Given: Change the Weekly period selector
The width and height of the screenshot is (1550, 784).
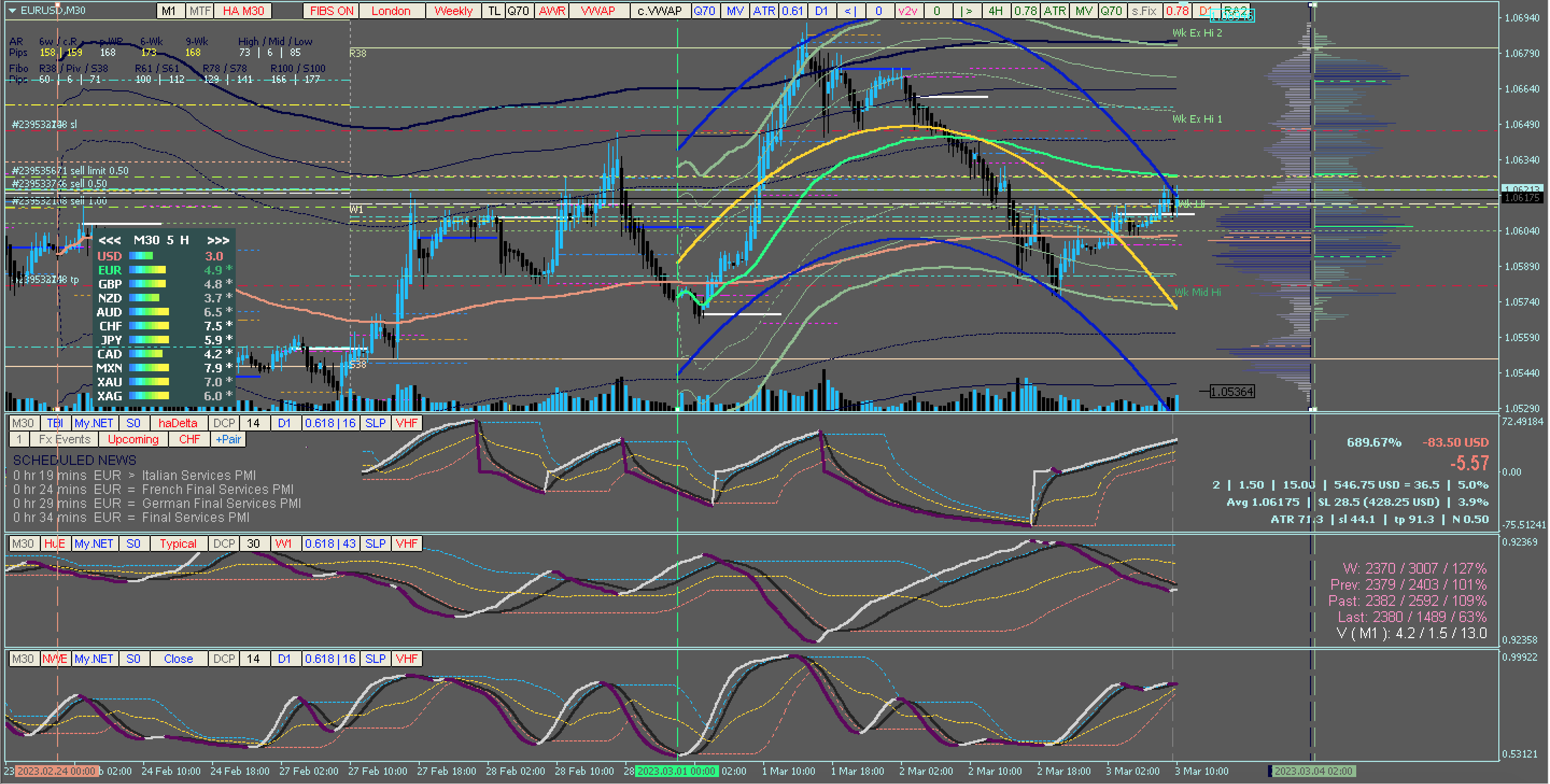Looking at the screenshot, I should 453,11.
